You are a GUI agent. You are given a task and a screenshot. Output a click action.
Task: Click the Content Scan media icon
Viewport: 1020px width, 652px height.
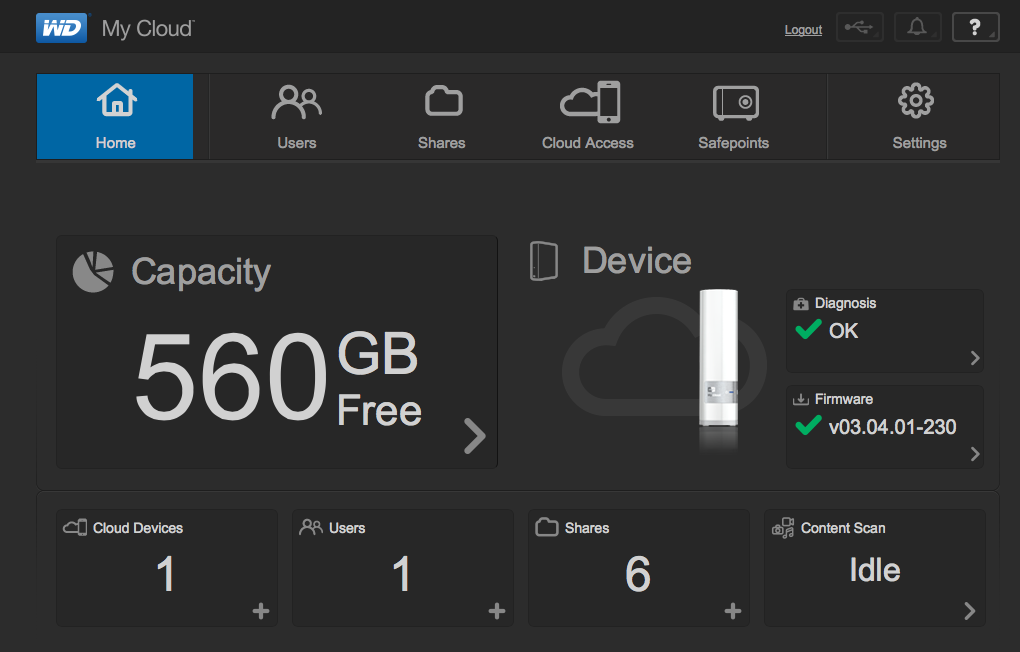(x=783, y=528)
